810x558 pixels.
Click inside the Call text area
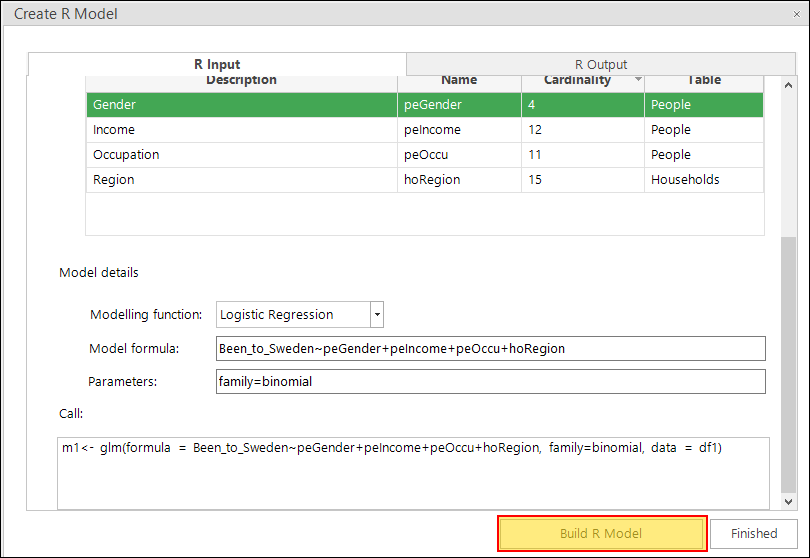(x=413, y=473)
